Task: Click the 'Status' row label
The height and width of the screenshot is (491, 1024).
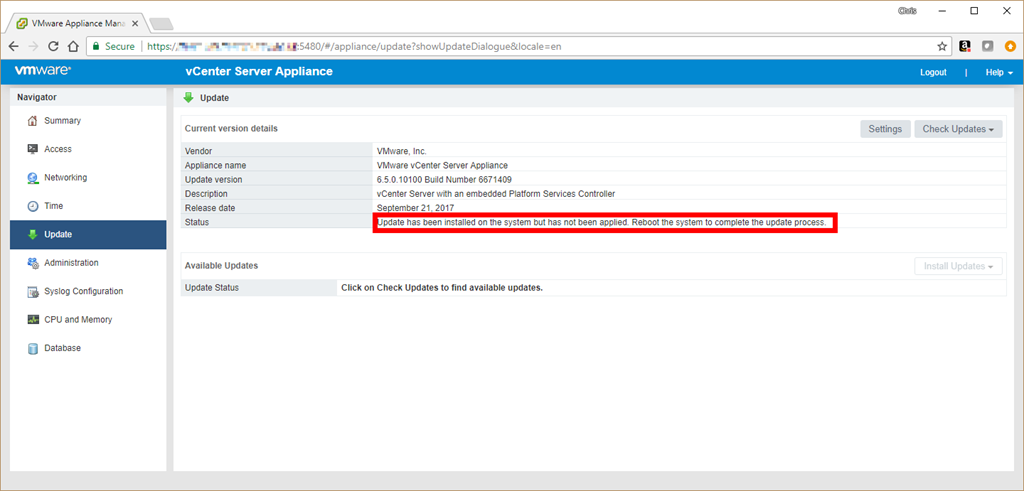Action: click(197, 223)
